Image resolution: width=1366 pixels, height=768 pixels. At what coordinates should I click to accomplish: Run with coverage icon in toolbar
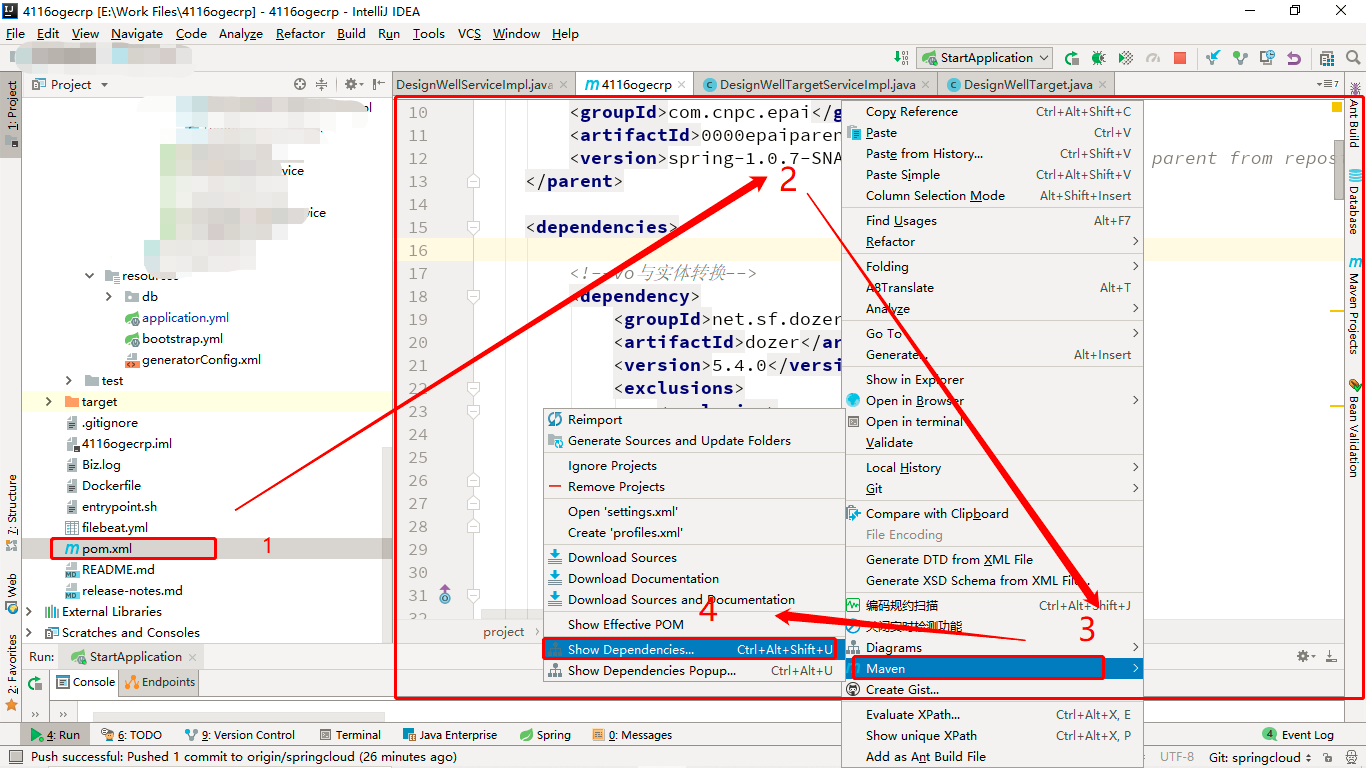(1125, 58)
